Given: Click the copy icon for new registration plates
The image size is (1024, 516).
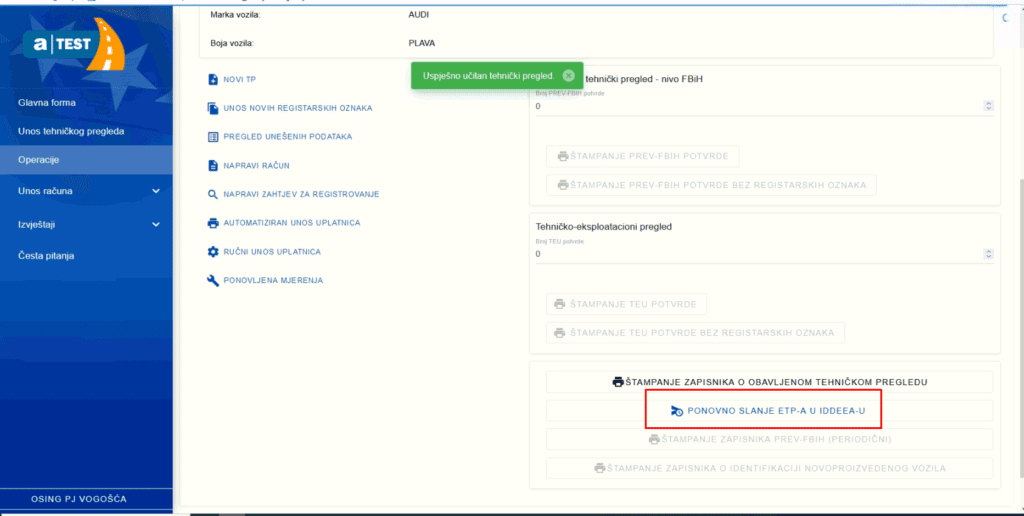Looking at the screenshot, I should point(212,108).
